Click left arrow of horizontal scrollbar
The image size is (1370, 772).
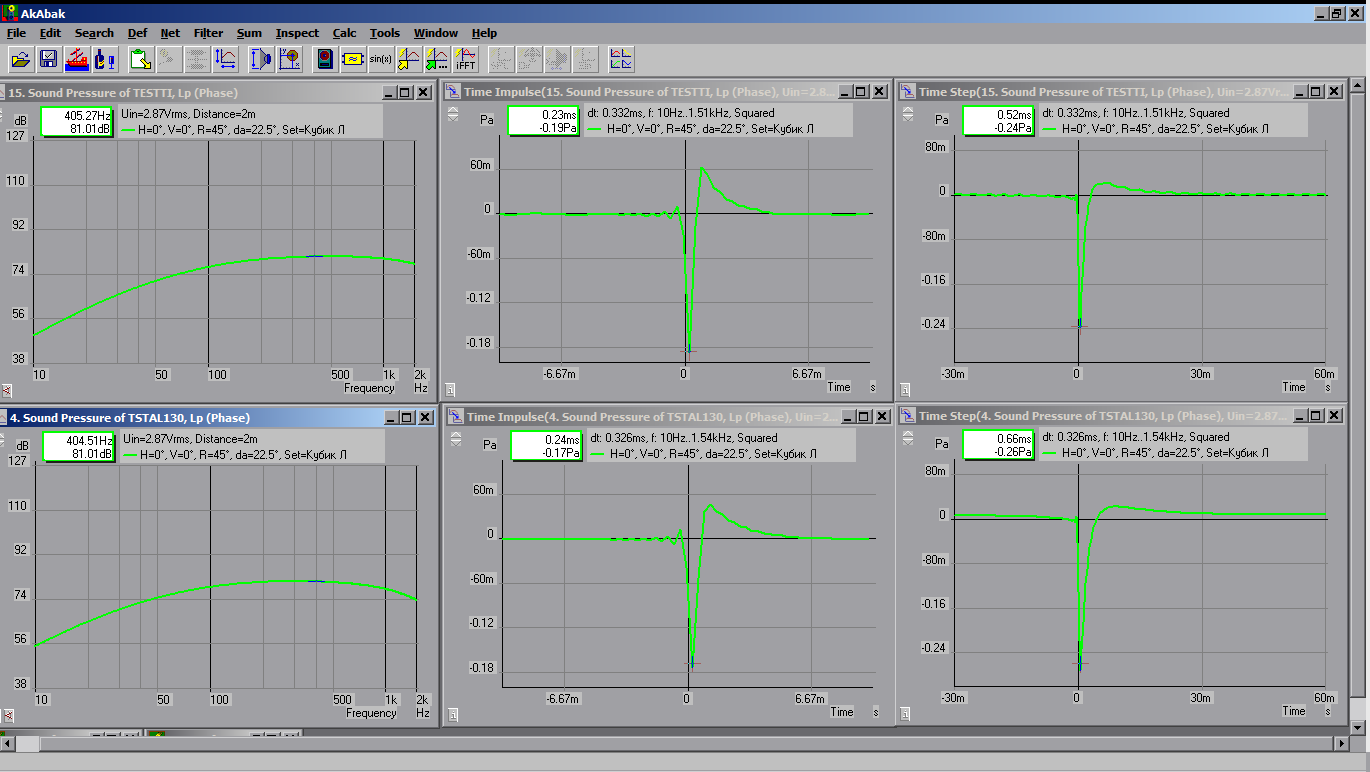tap(8, 745)
